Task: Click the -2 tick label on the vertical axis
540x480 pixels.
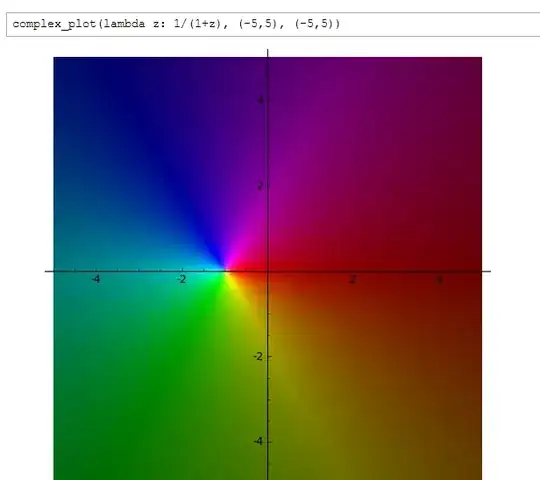Action: tap(258, 357)
